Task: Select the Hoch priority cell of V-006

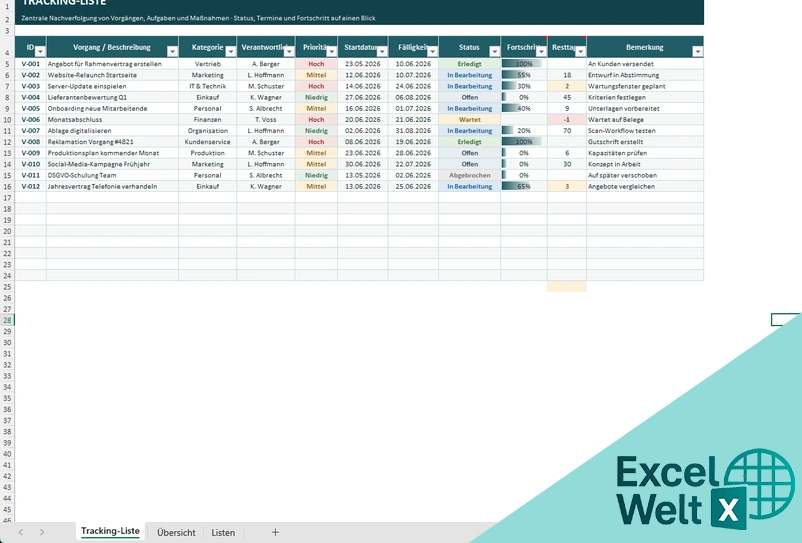Action: coord(316,120)
